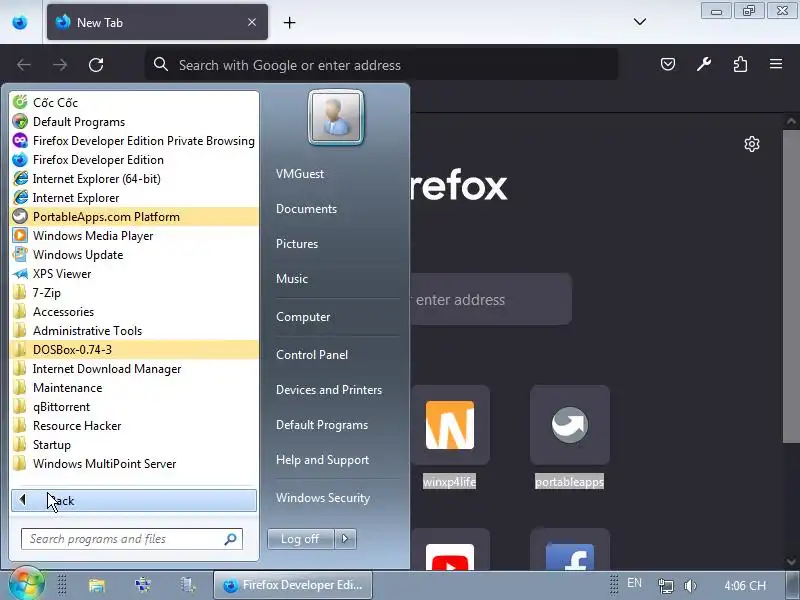Open the Pocket save icon
This screenshot has width=800, height=600.
tap(668, 64)
